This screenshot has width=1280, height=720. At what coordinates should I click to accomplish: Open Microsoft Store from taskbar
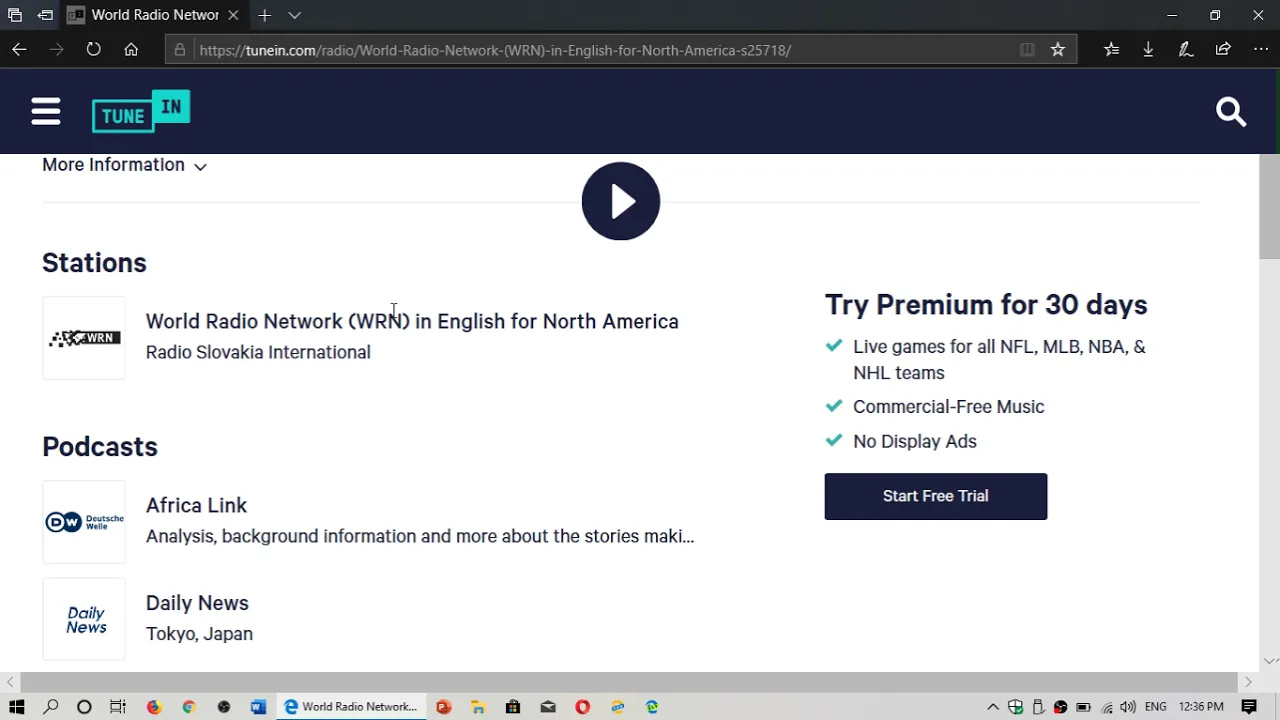click(x=513, y=707)
